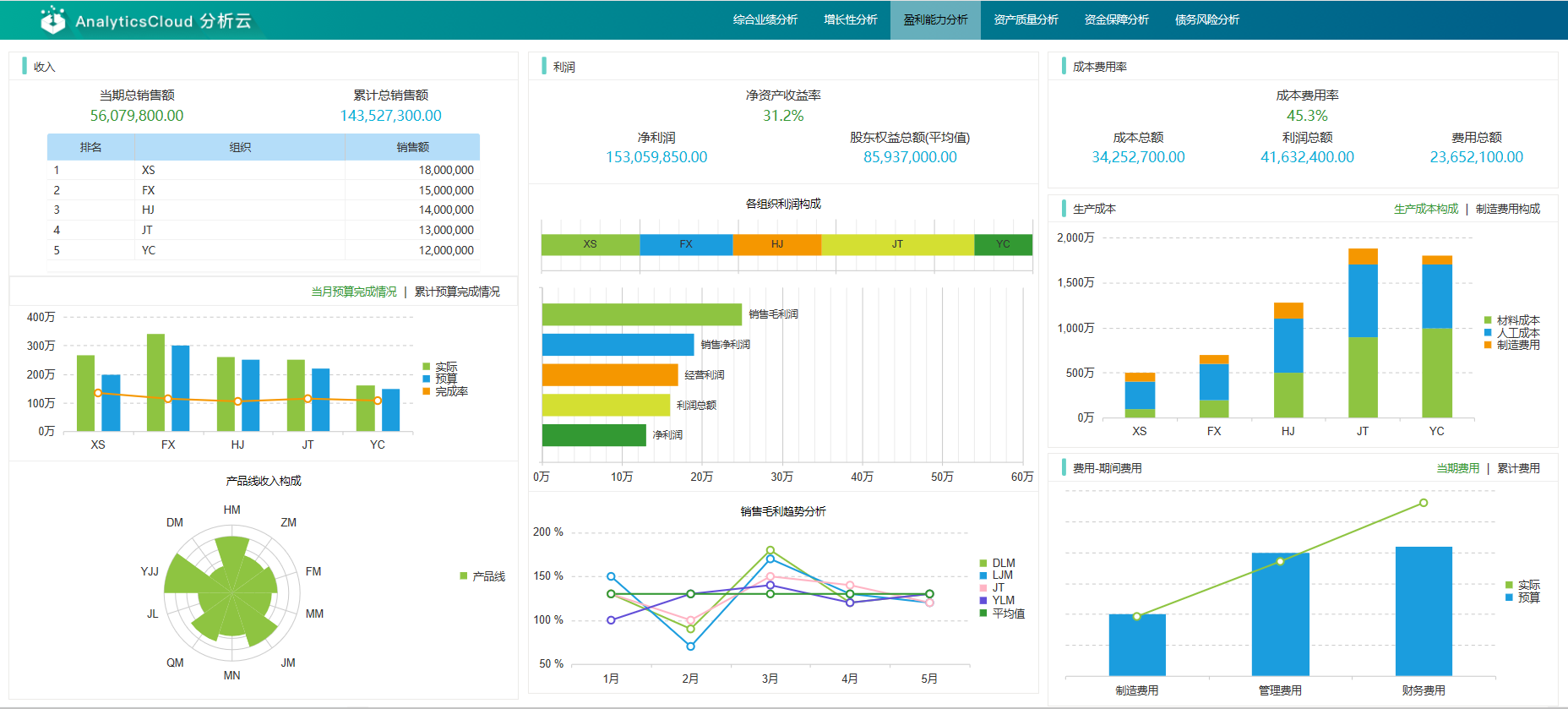This screenshot has width=1568, height=709.
Task: Select the 生产成本构成 link
Action: 1425,209
